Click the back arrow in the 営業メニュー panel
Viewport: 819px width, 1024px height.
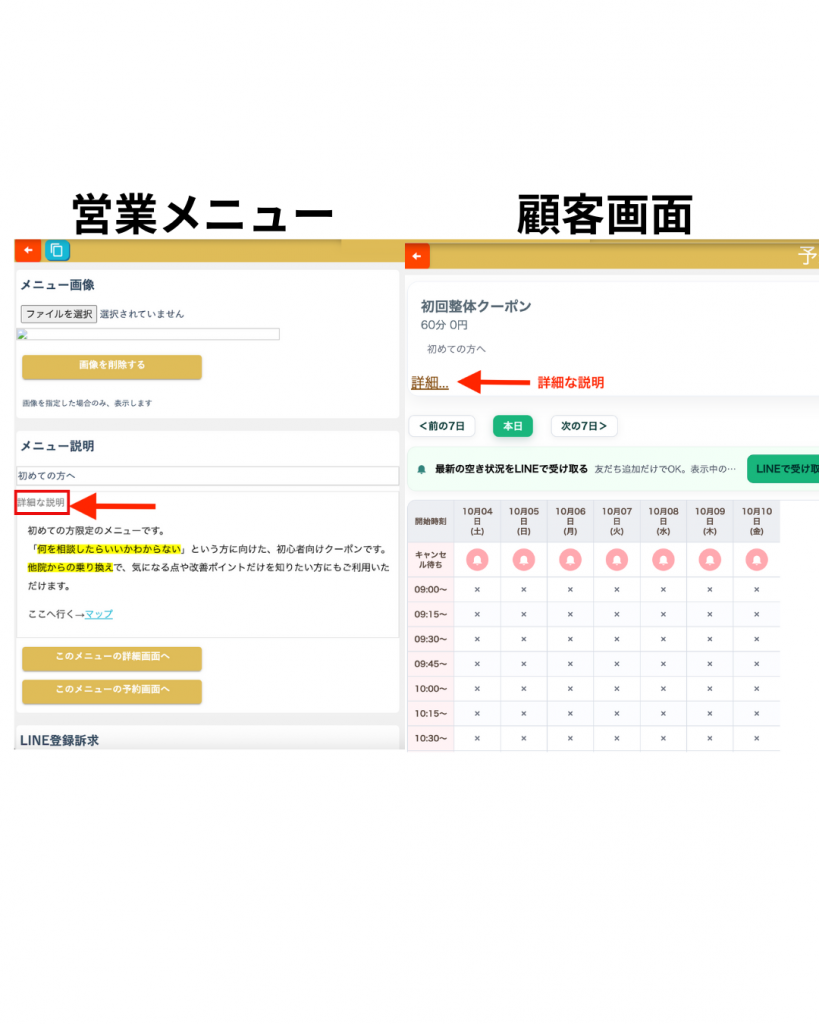(28, 250)
